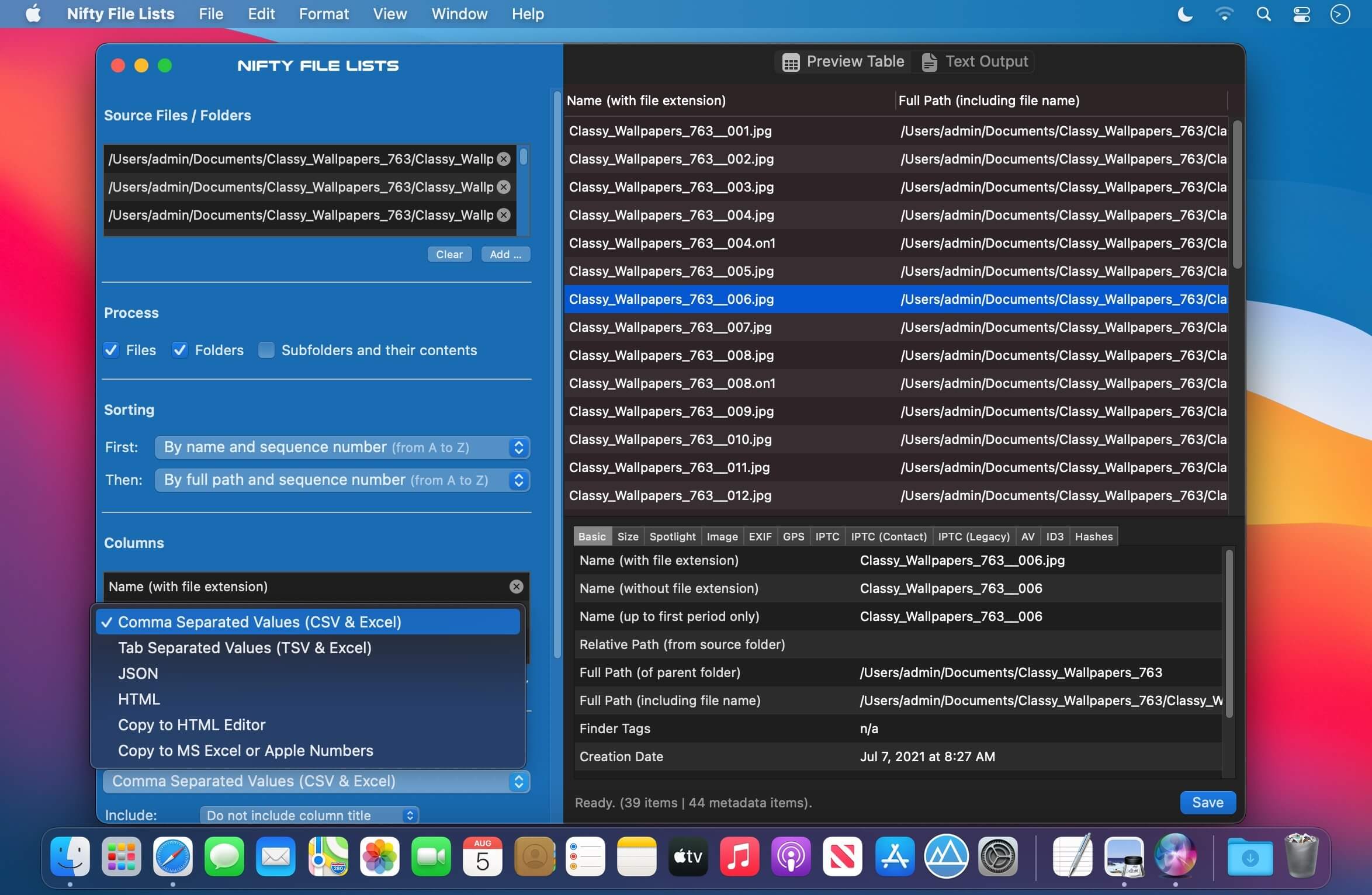Click the file list vertical scrollbar
Viewport: 1372px width, 895px height.
coord(1237,195)
